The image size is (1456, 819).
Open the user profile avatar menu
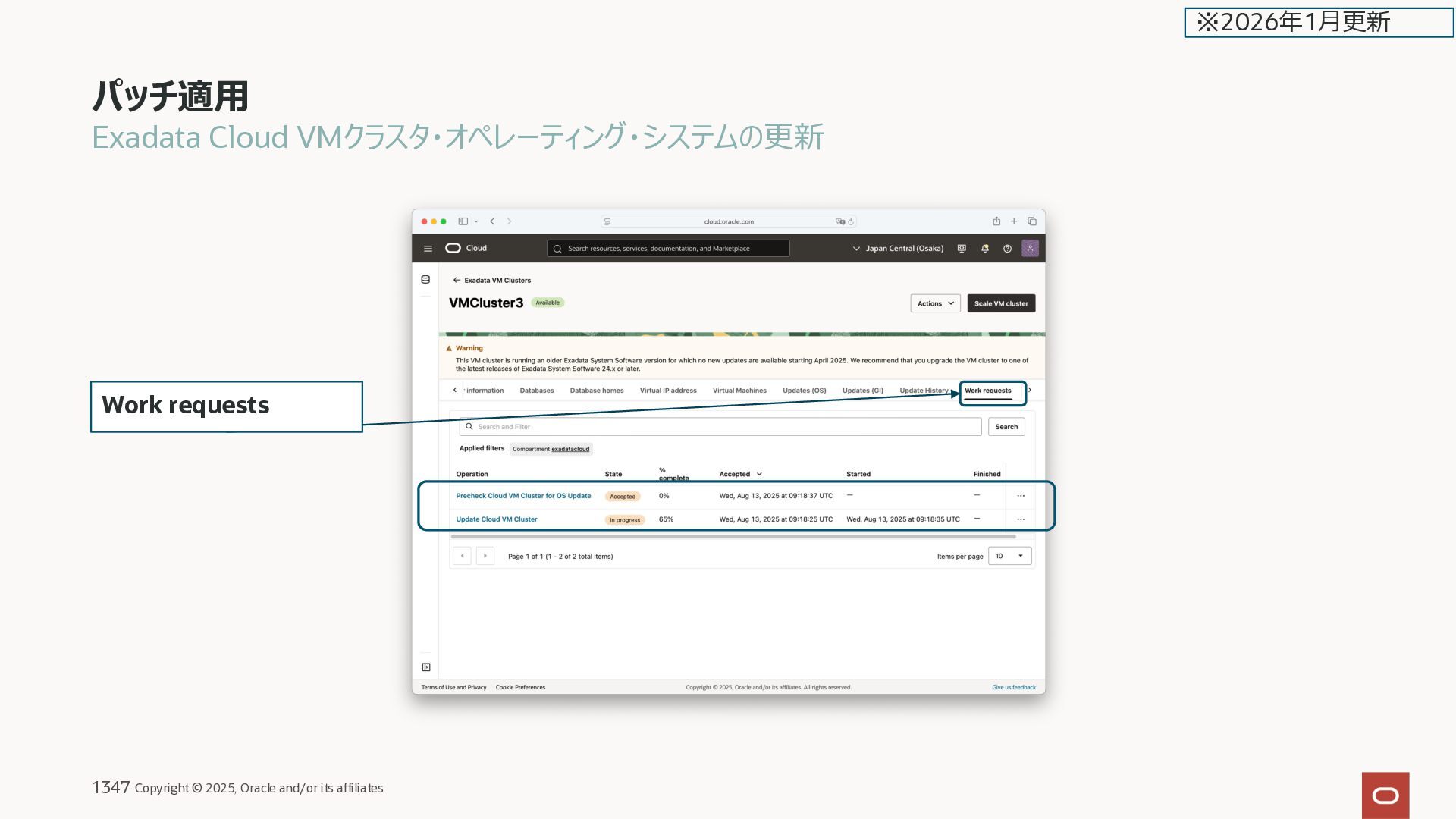pos(1030,249)
